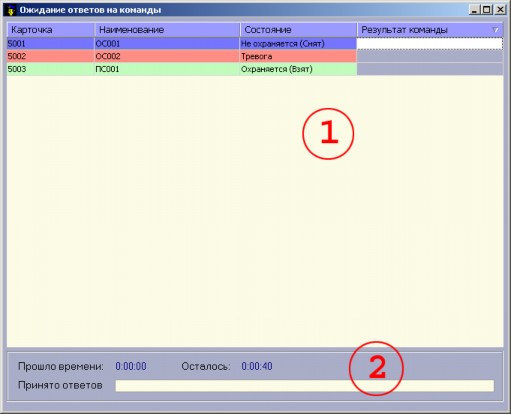Click the Не охраняется (Снят) status cell

298,44
